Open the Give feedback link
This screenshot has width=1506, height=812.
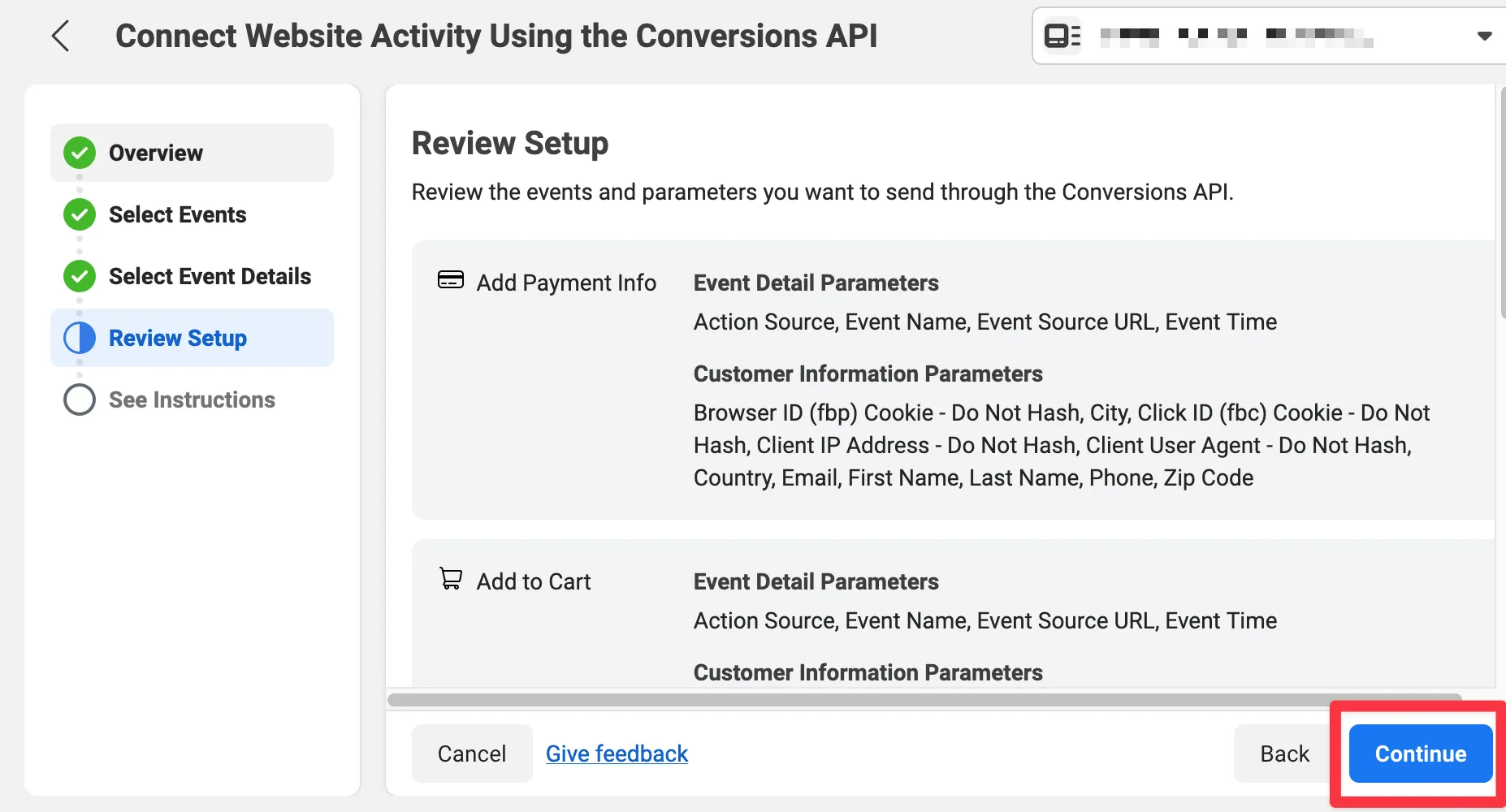pos(617,754)
